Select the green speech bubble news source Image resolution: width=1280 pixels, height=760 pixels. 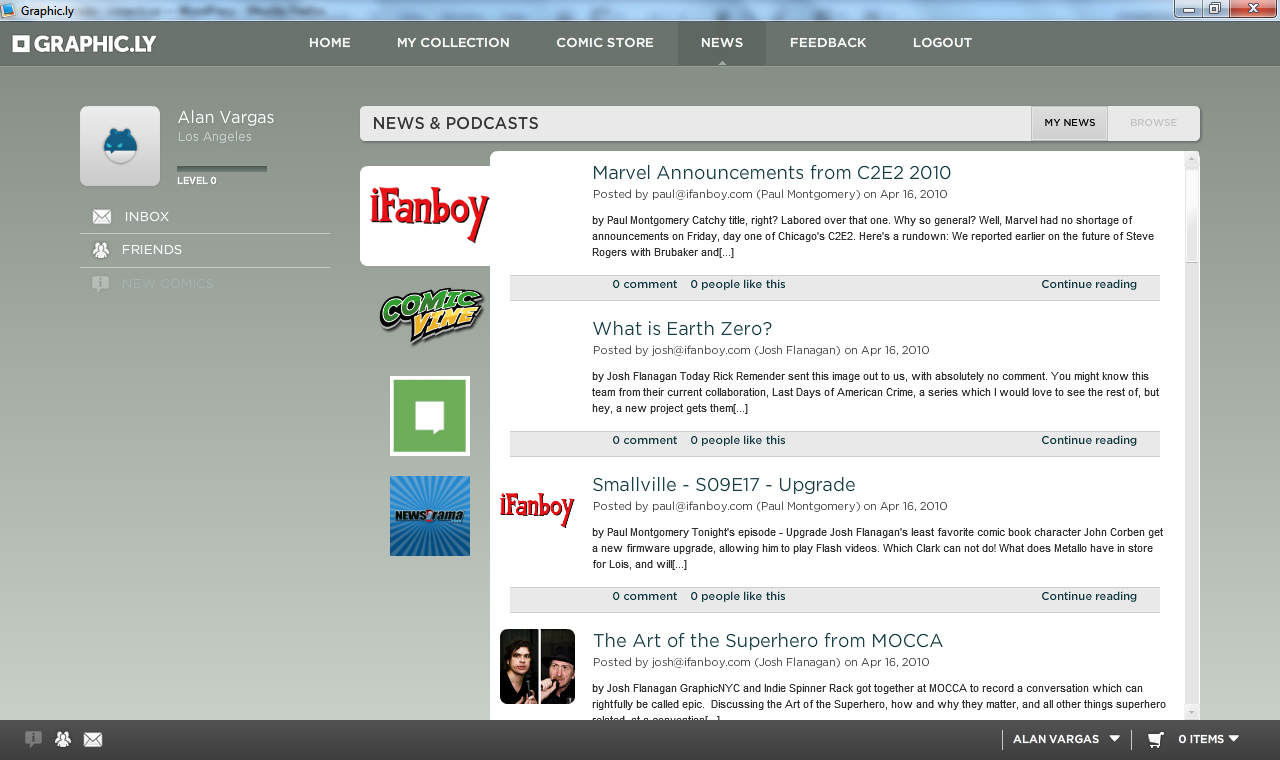[x=430, y=416]
